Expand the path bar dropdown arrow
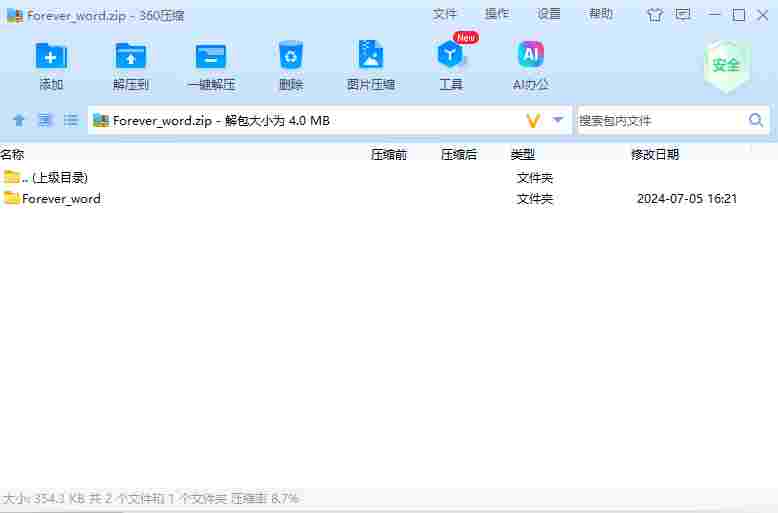Viewport: 778px width, 513px height. (558, 120)
